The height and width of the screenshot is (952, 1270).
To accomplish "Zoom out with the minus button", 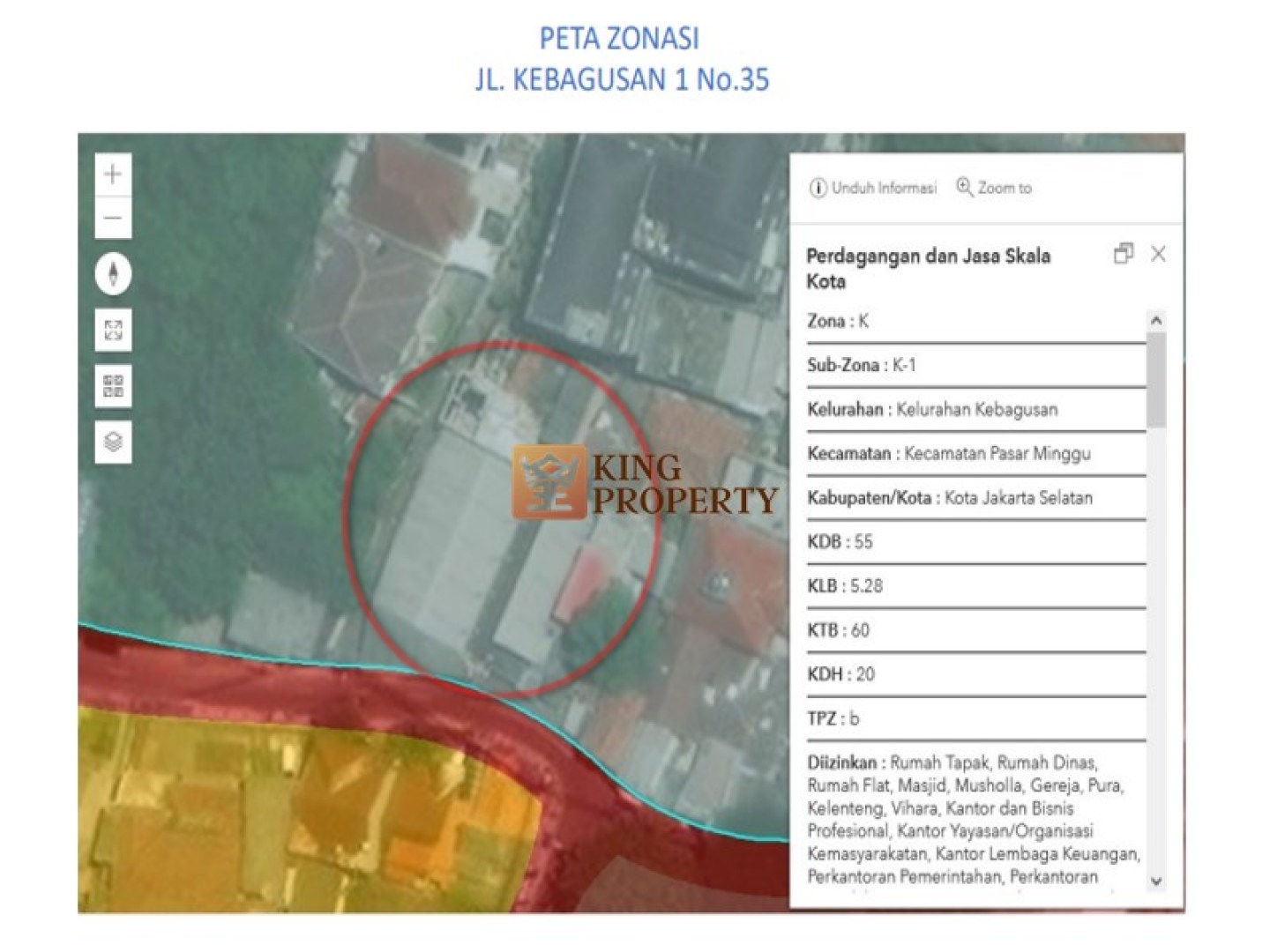I will click(113, 218).
